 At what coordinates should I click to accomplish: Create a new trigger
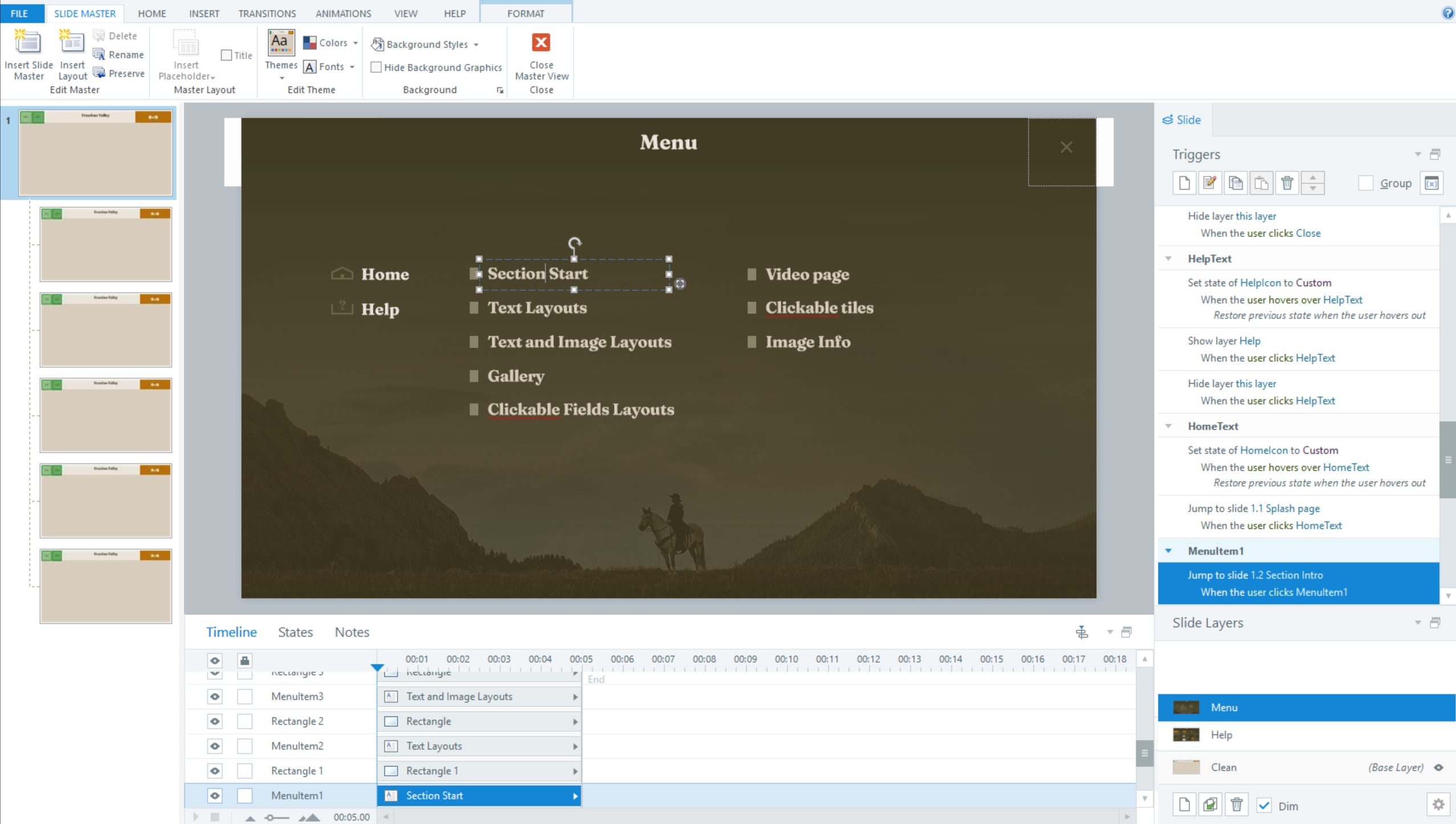coord(1184,183)
